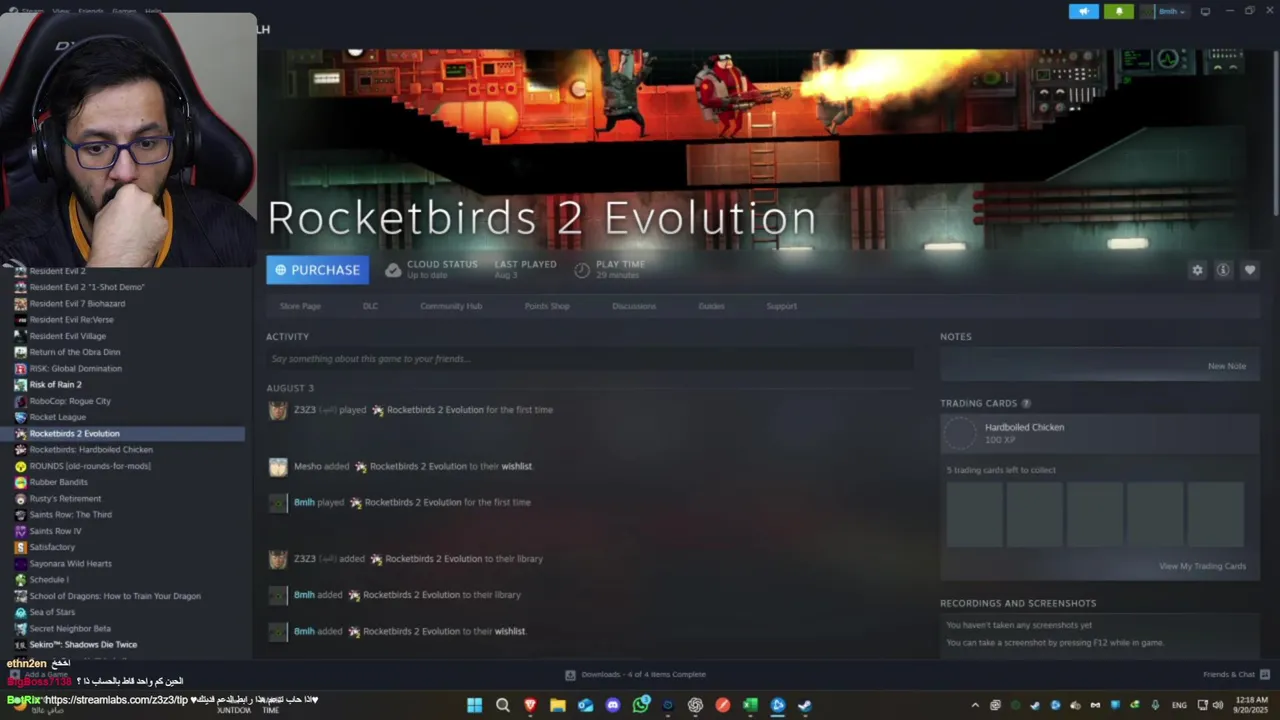Image resolution: width=1280 pixels, height=720 pixels.
Task: Open the Points Shop tab
Action: 547,306
